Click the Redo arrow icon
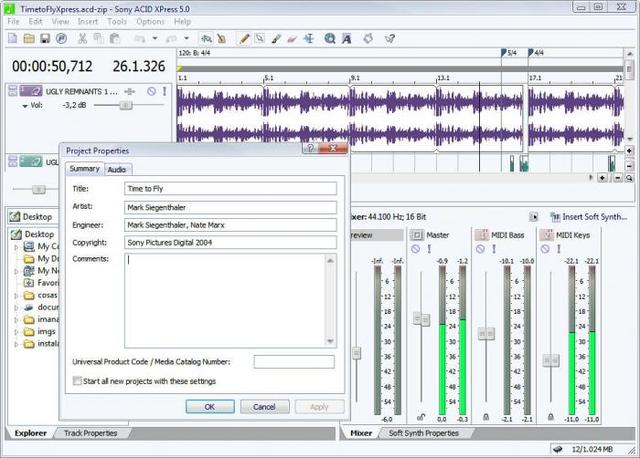640x458 pixels. click(171, 39)
